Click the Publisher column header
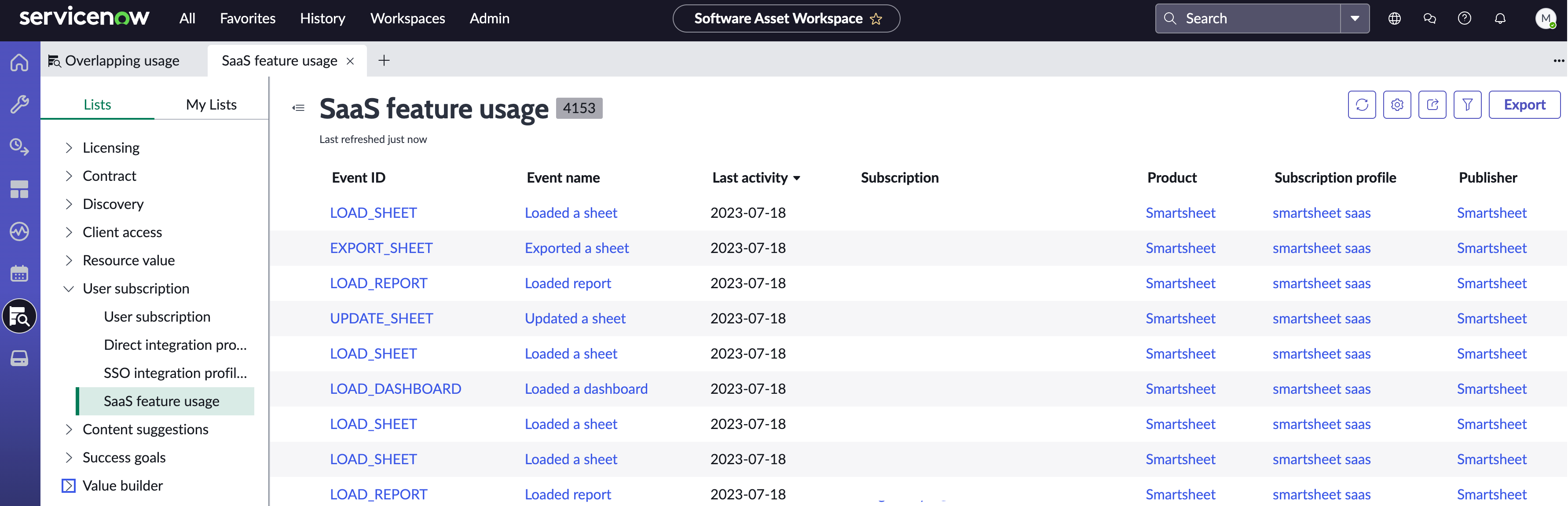Screen dimensions: 1568x506 pos(1487,178)
